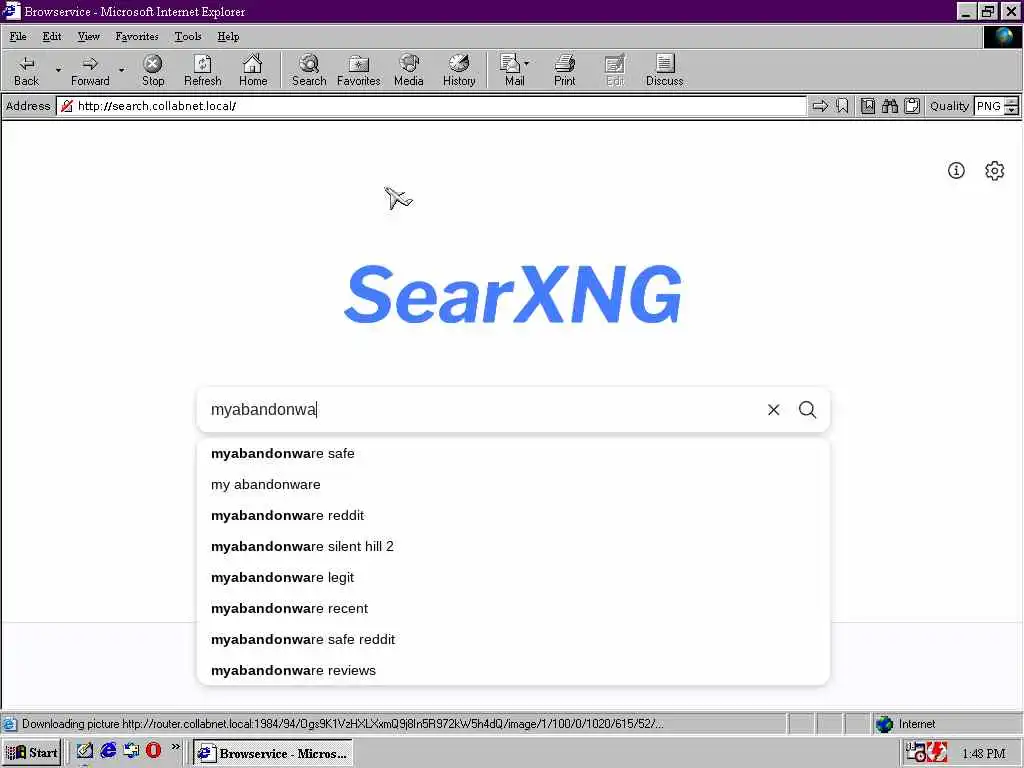Open SearXNG info (about) icon
The image size is (1024, 768).
(x=956, y=170)
